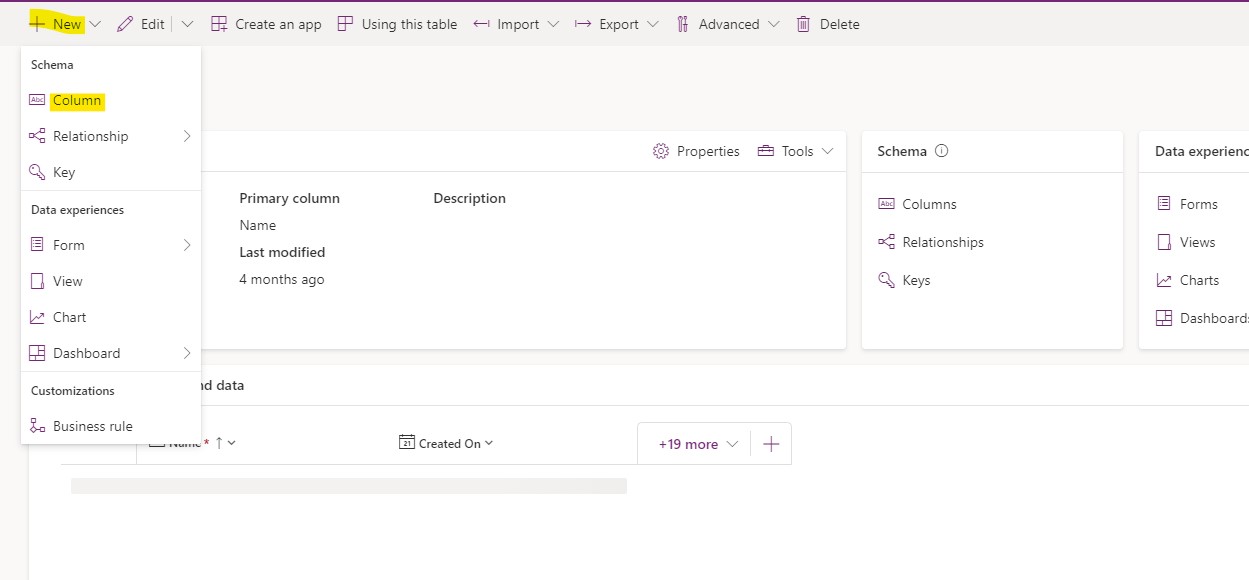The width and height of the screenshot is (1249, 580).
Task: Expand the +19 more columns dropdown
Action: click(699, 444)
